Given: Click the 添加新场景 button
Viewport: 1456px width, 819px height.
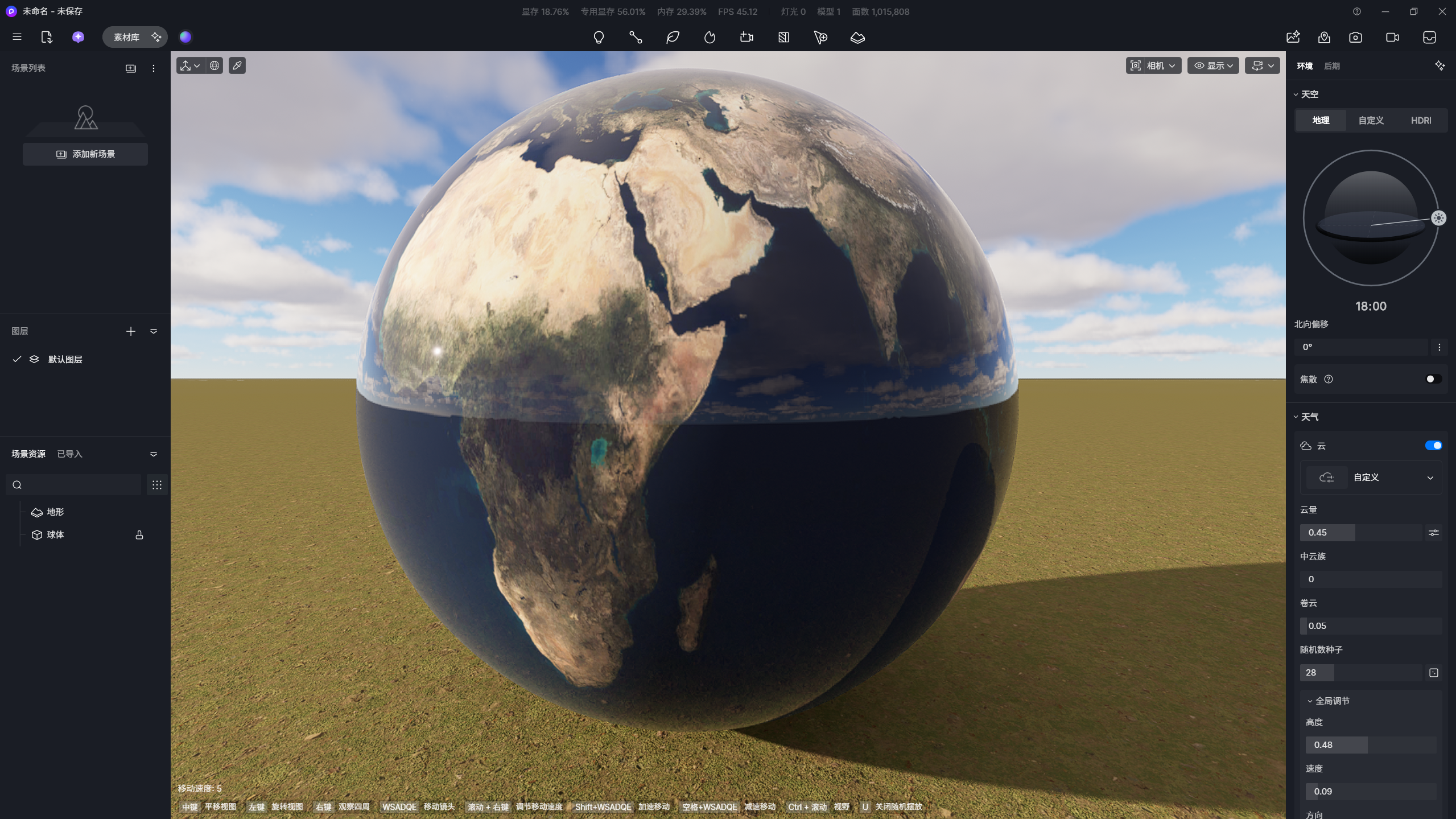Looking at the screenshot, I should (x=85, y=154).
